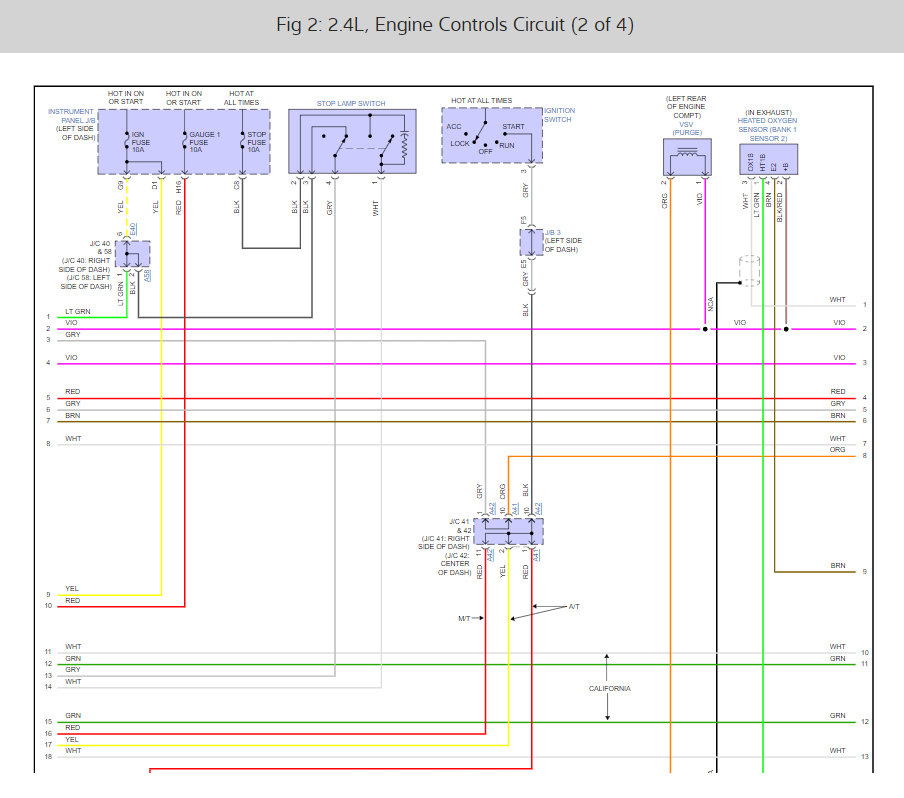
Task: Click the IGNITION SWITCH label
Action: pyautogui.click(x=558, y=114)
